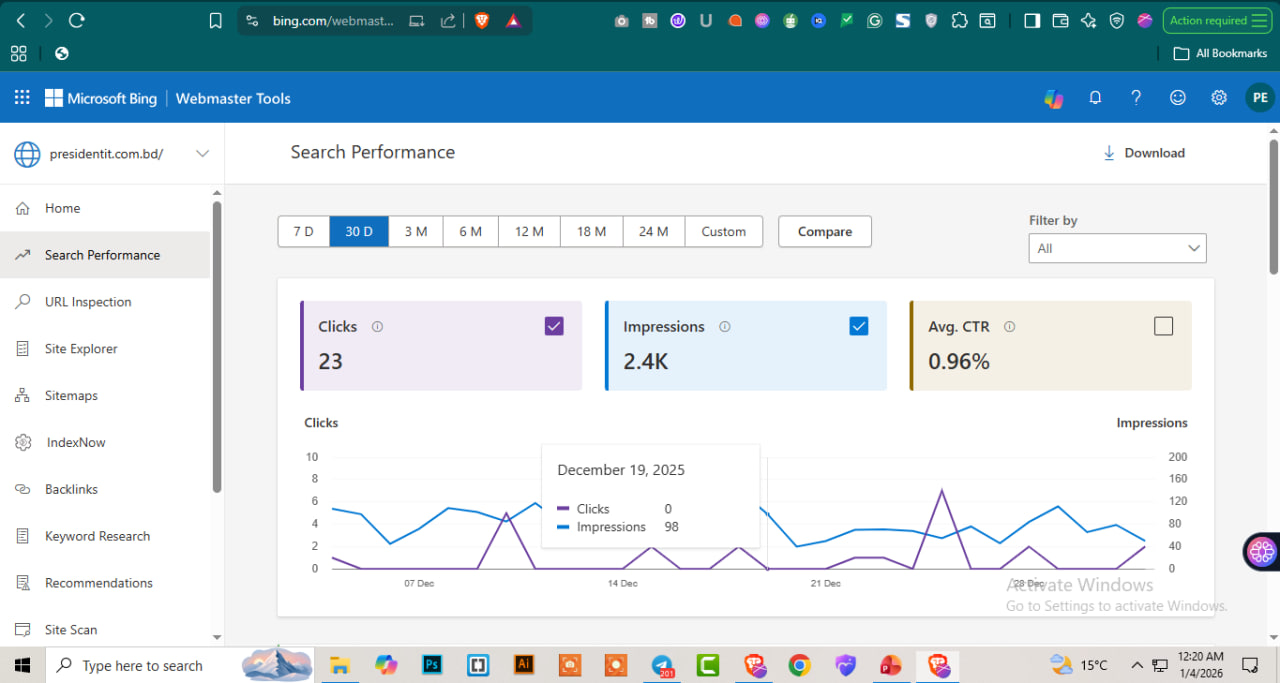Open the Filter by All dropdown
This screenshot has height=683, width=1280.
[1117, 248]
